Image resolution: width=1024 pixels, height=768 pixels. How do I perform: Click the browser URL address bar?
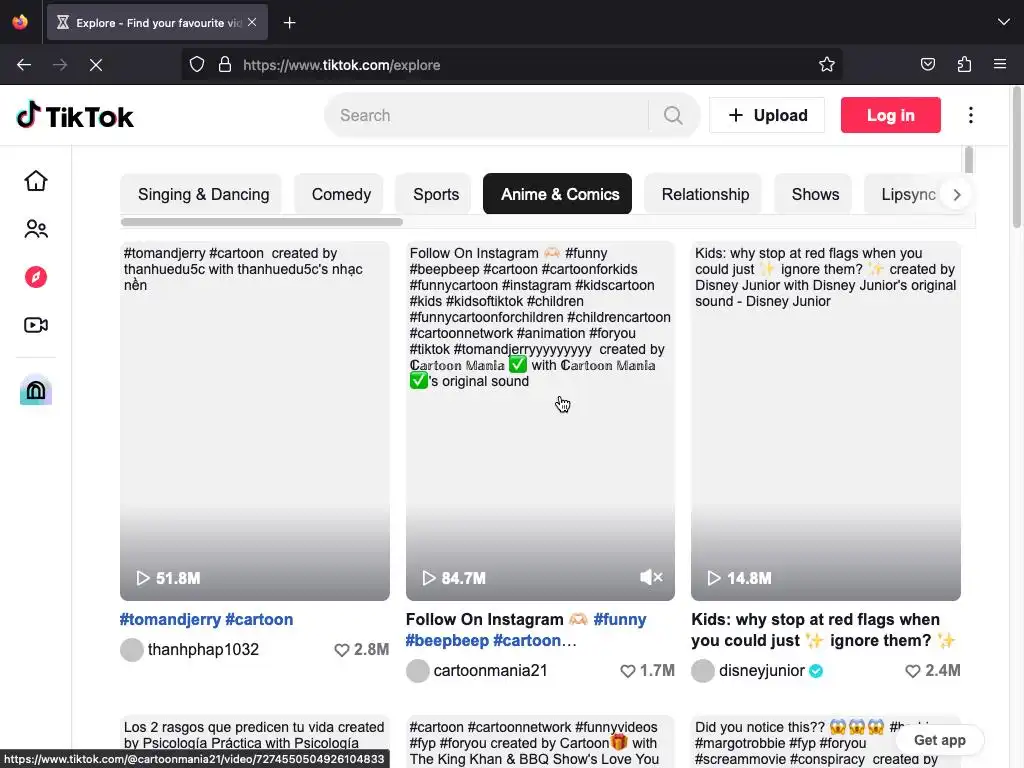[x=511, y=65]
